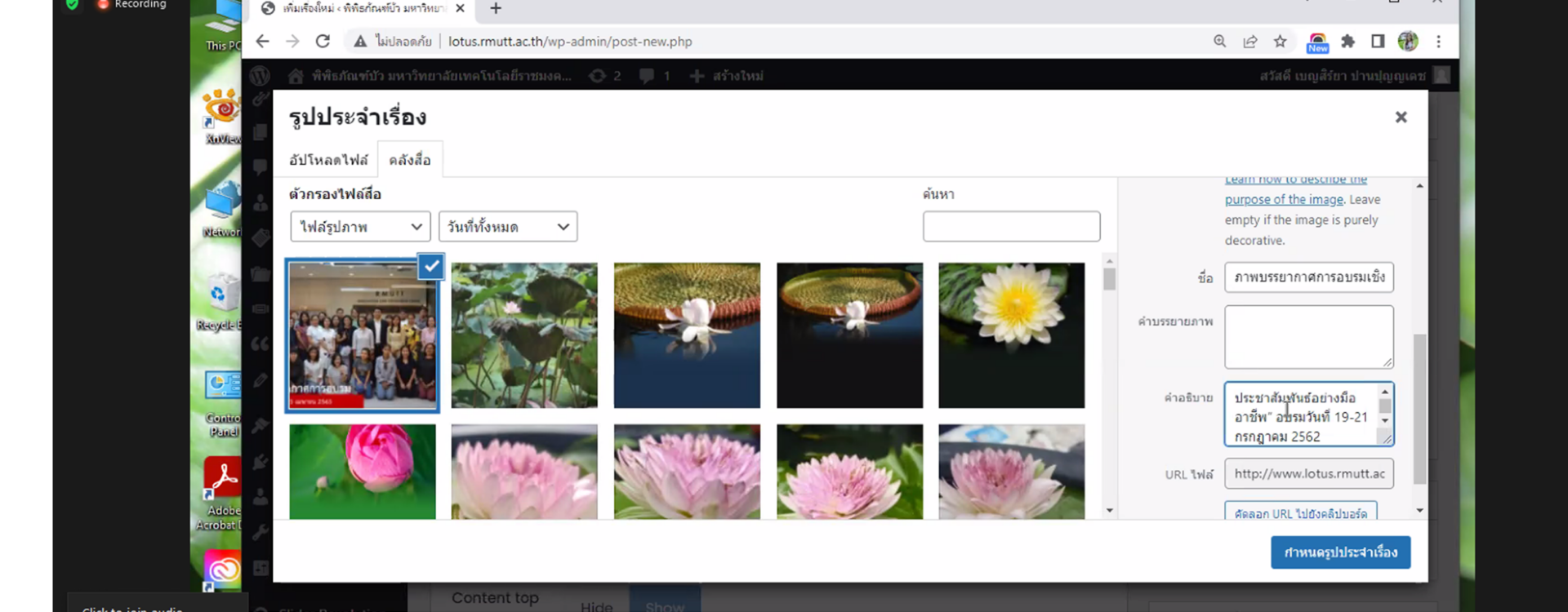Image resolution: width=1568 pixels, height=612 pixels.
Task: Open the WordPress logo menu in admin bar
Action: pyautogui.click(x=260, y=76)
